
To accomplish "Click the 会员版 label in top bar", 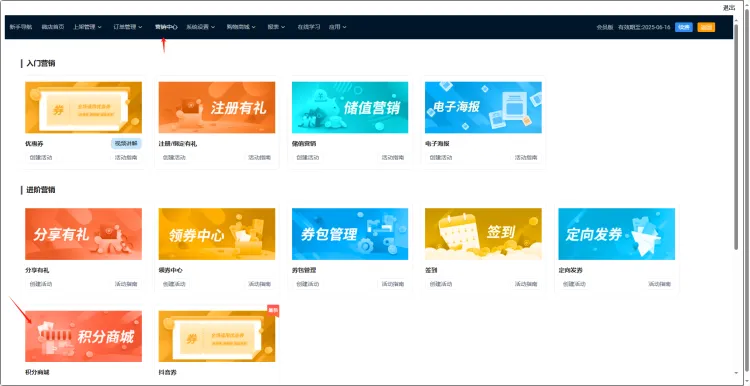I will coord(605,27).
